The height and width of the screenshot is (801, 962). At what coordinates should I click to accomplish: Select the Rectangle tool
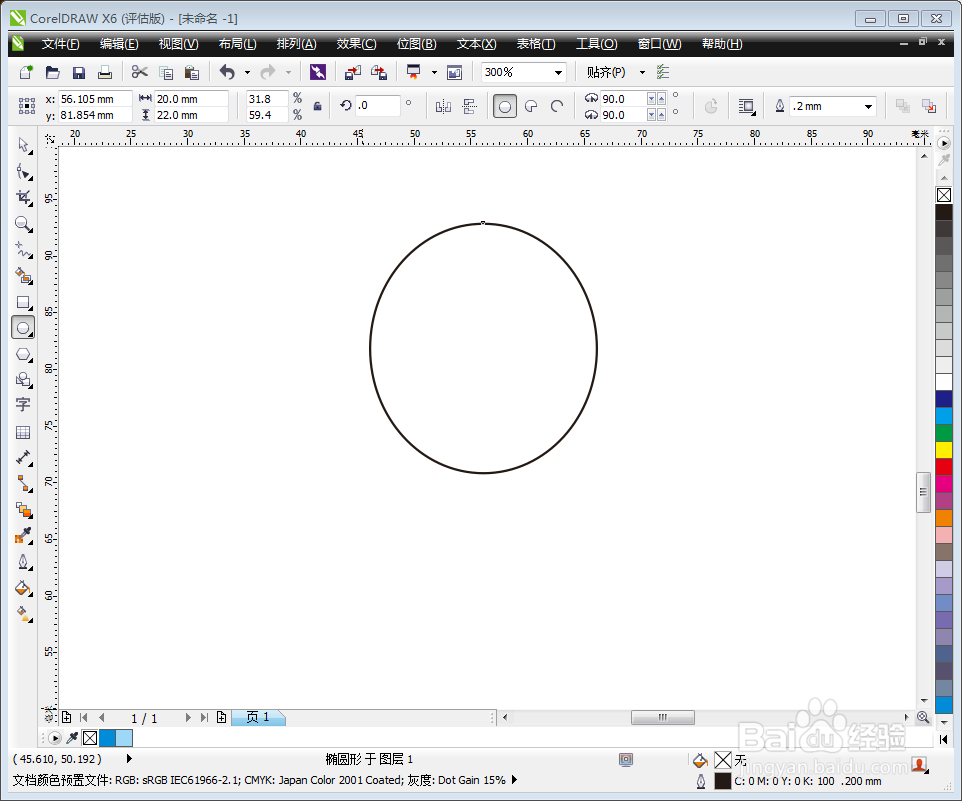tap(24, 302)
